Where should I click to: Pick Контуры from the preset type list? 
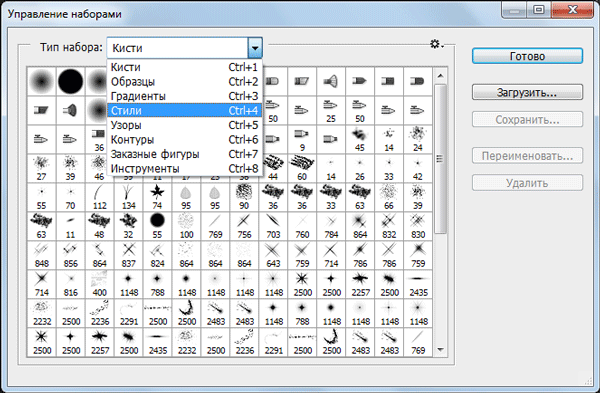tap(184, 140)
